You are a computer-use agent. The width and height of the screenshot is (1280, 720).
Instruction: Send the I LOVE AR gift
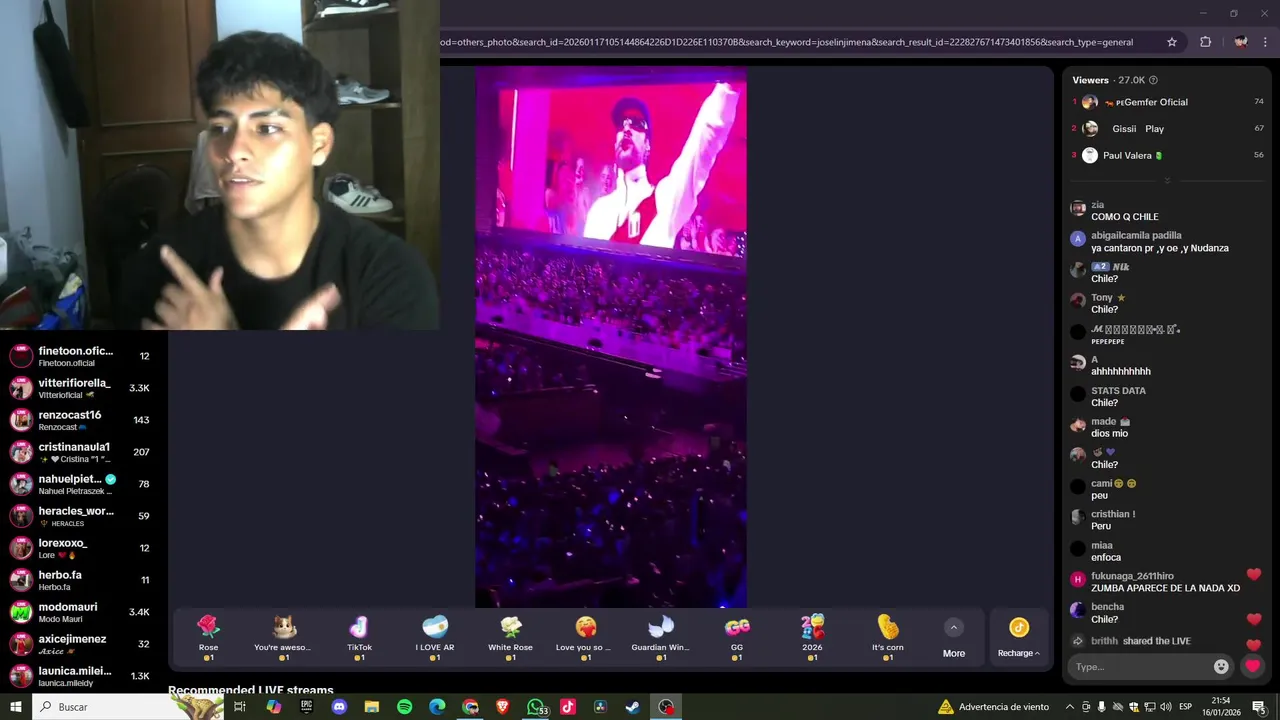point(435,637)
